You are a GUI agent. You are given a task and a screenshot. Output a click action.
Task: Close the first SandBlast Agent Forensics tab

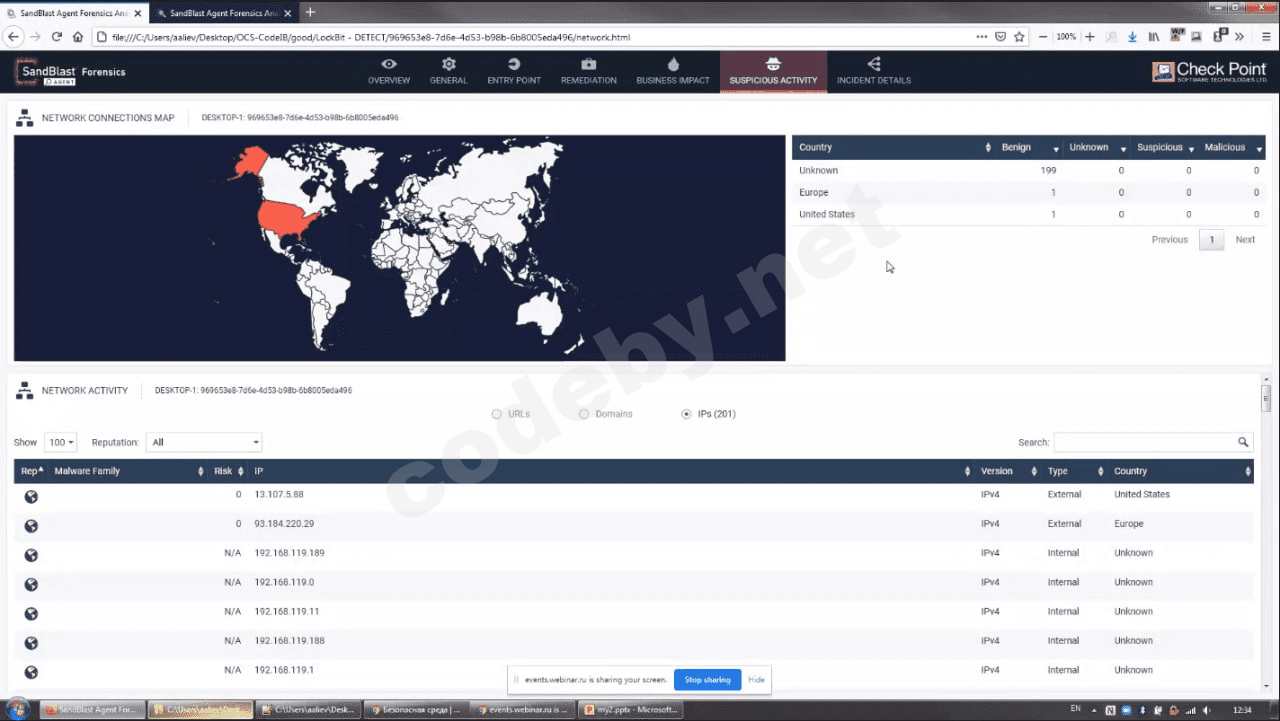point(136,13)
